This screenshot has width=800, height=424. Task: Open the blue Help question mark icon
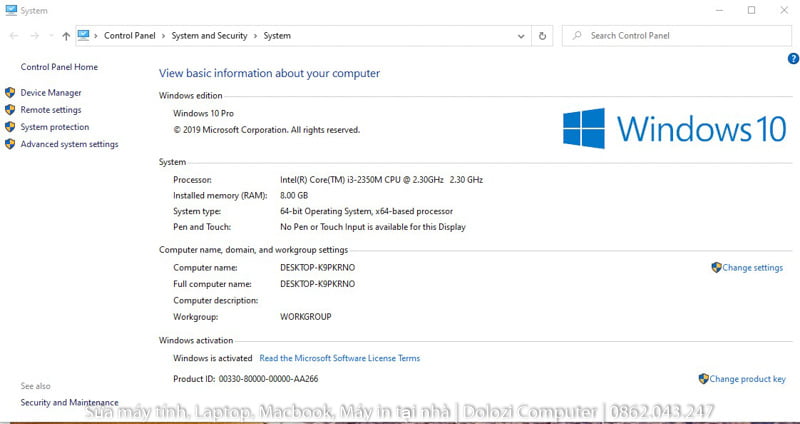pos(793,59)
